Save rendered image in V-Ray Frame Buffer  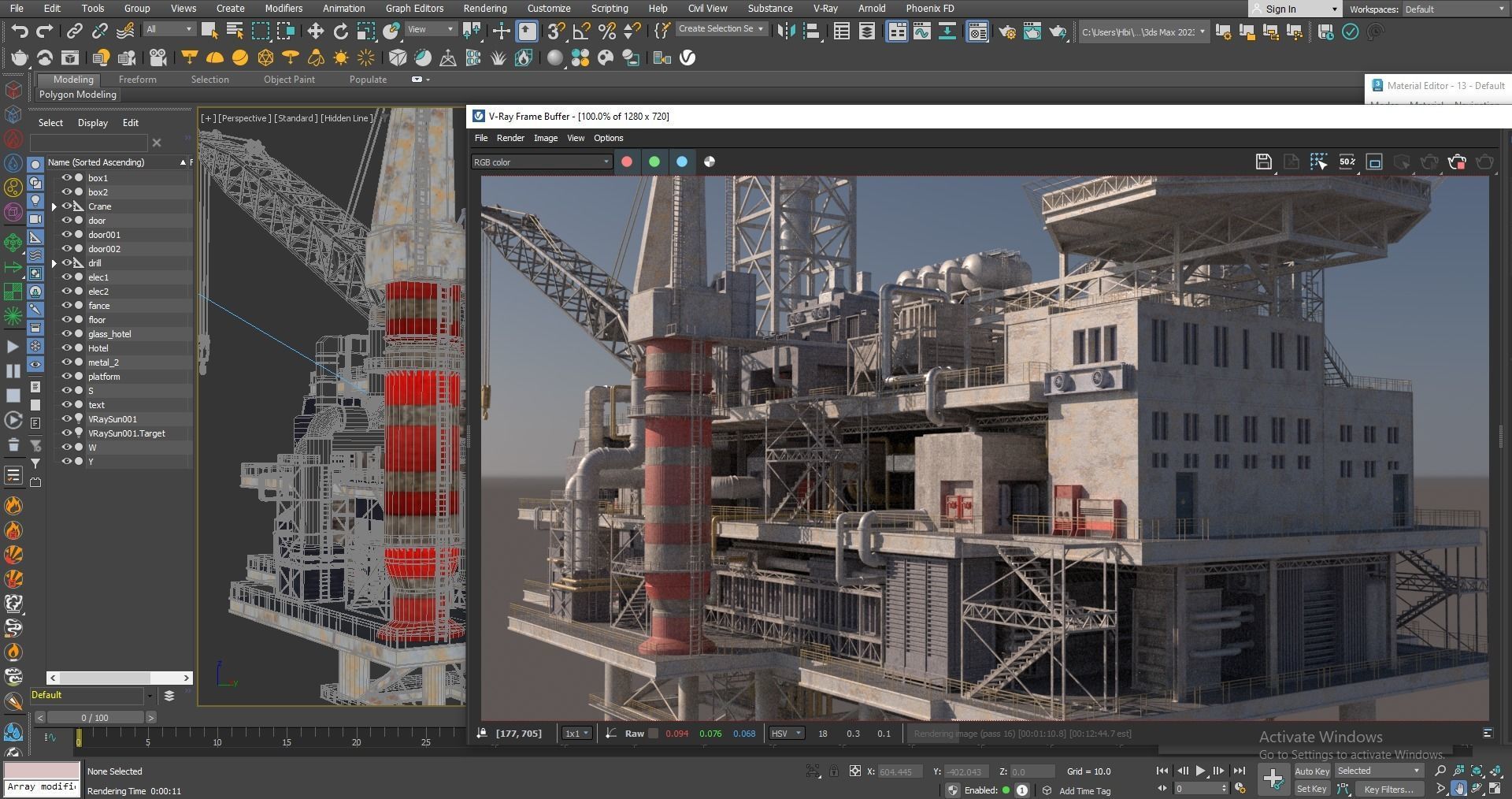click(x=1263, y=162)
